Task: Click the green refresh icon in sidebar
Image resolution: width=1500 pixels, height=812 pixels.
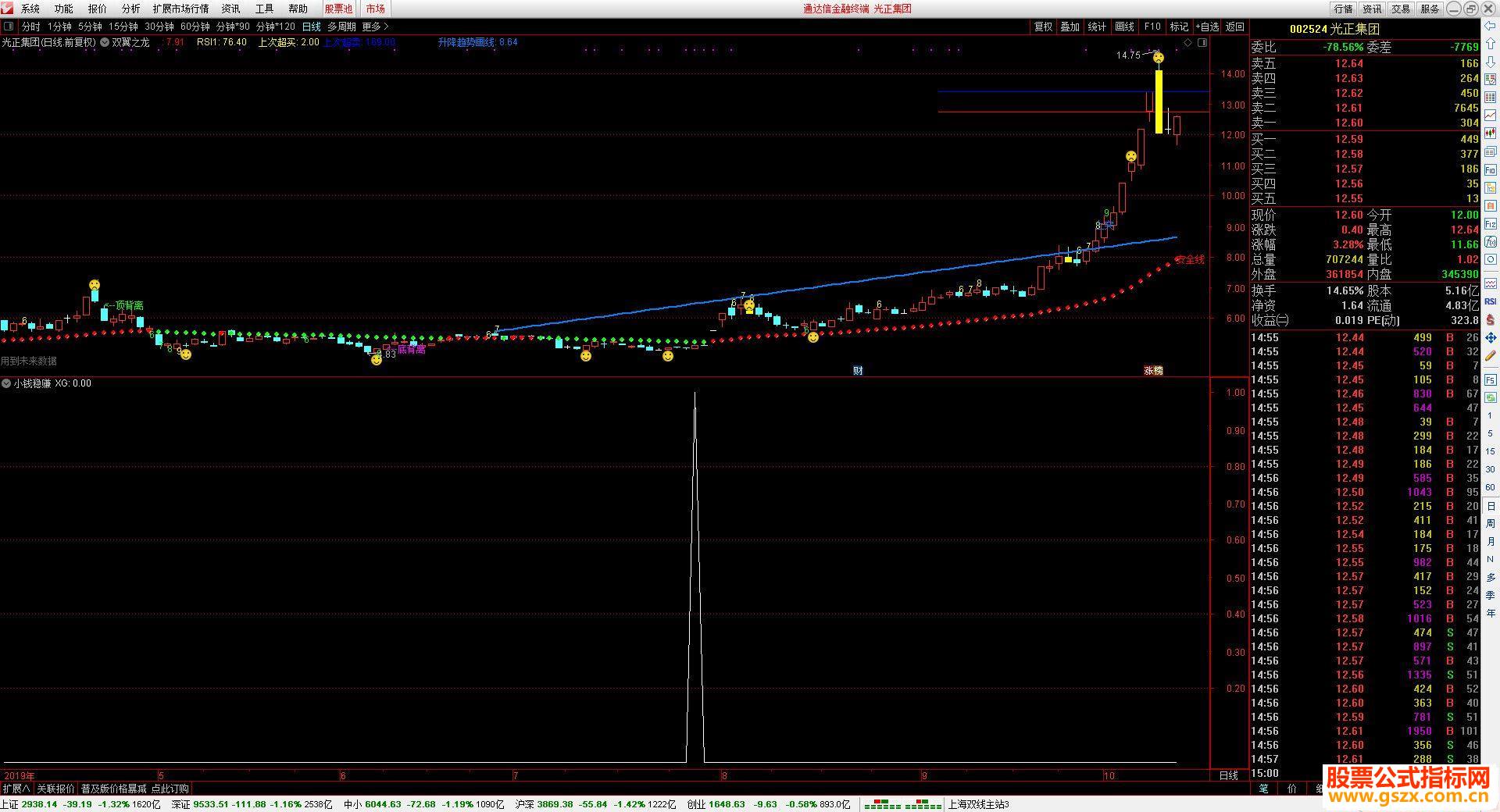Action: pyautogui.click(x=1491, y=397)
